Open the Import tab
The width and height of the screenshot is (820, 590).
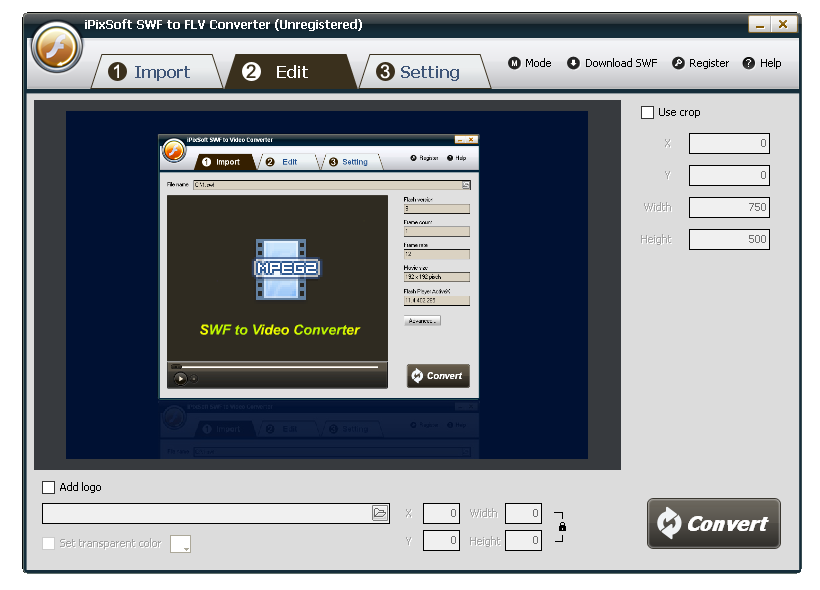tap(156, 72)
